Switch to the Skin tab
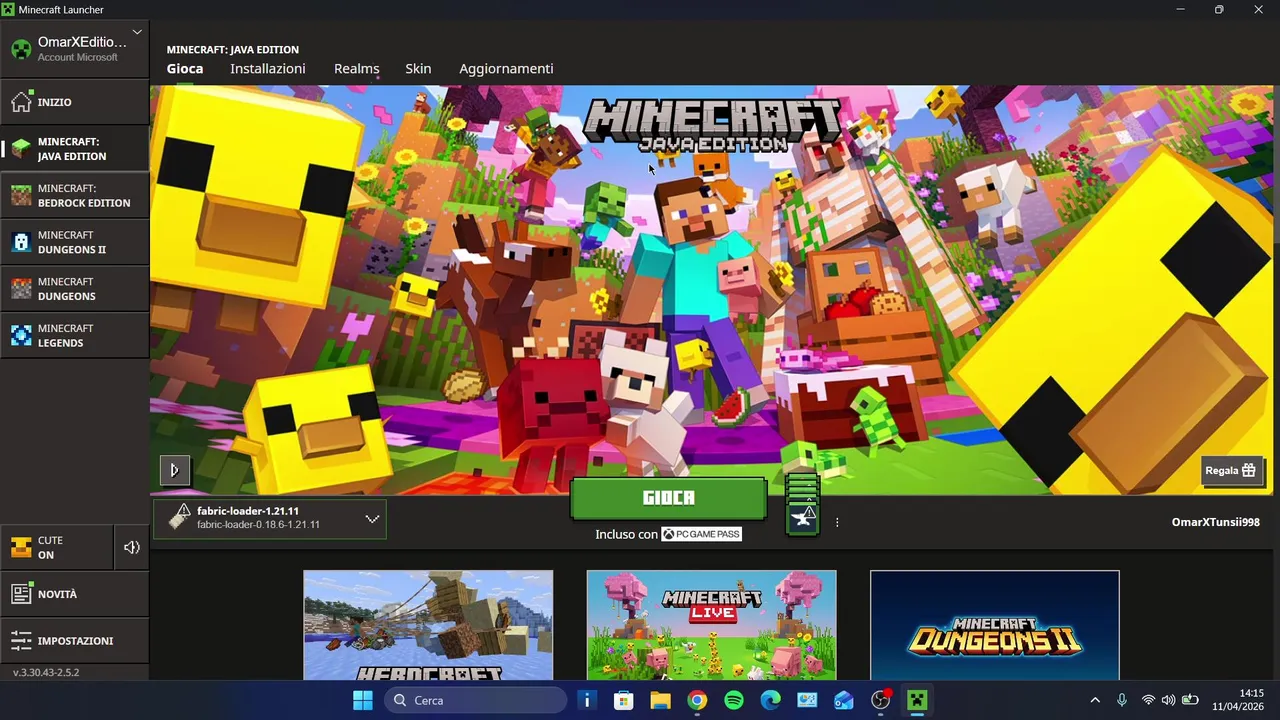The height and width of the screenshot is (720, 1280). (418, 69)
